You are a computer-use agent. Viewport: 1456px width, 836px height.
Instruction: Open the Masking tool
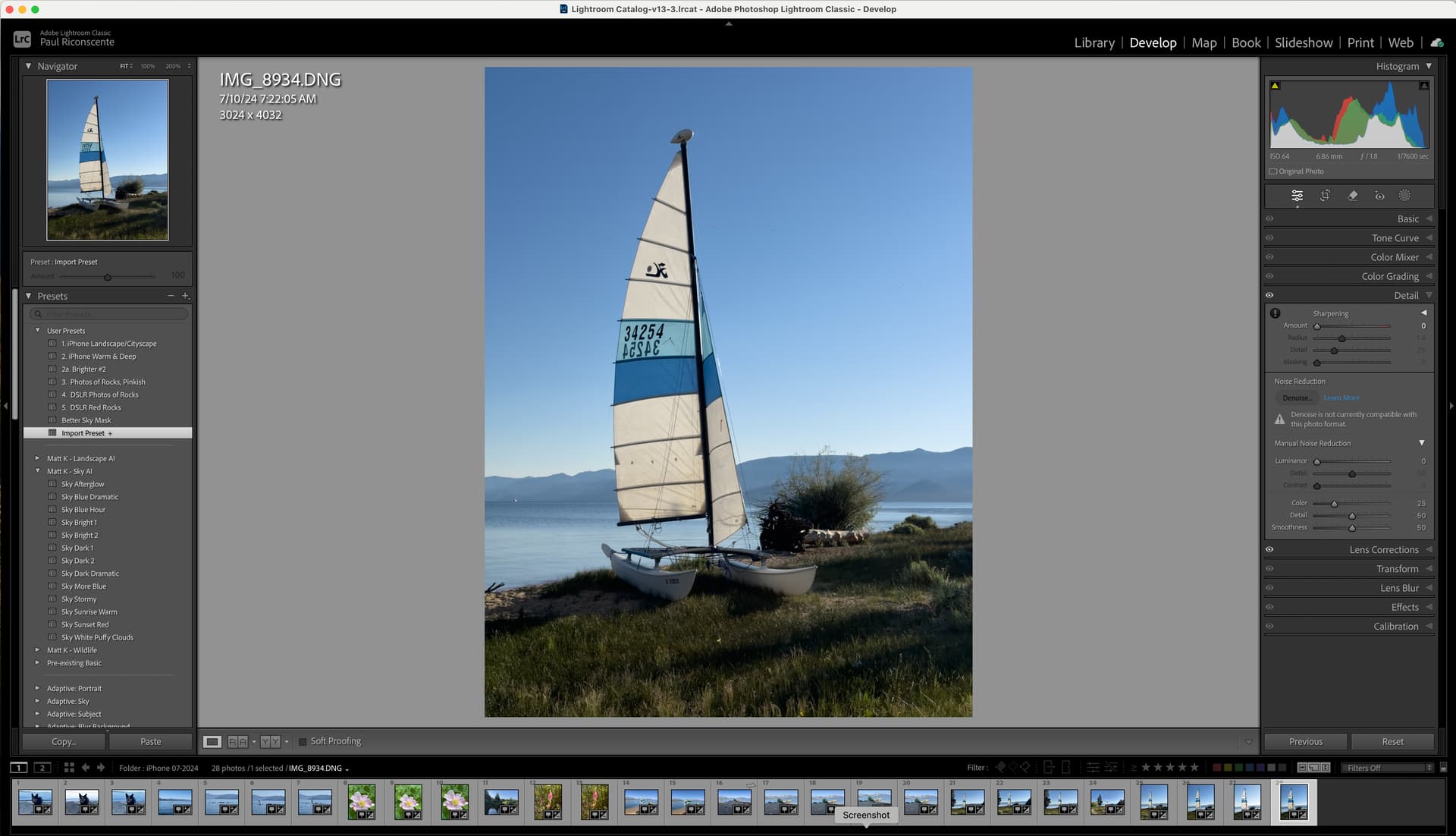click(x=1404, y=196)
